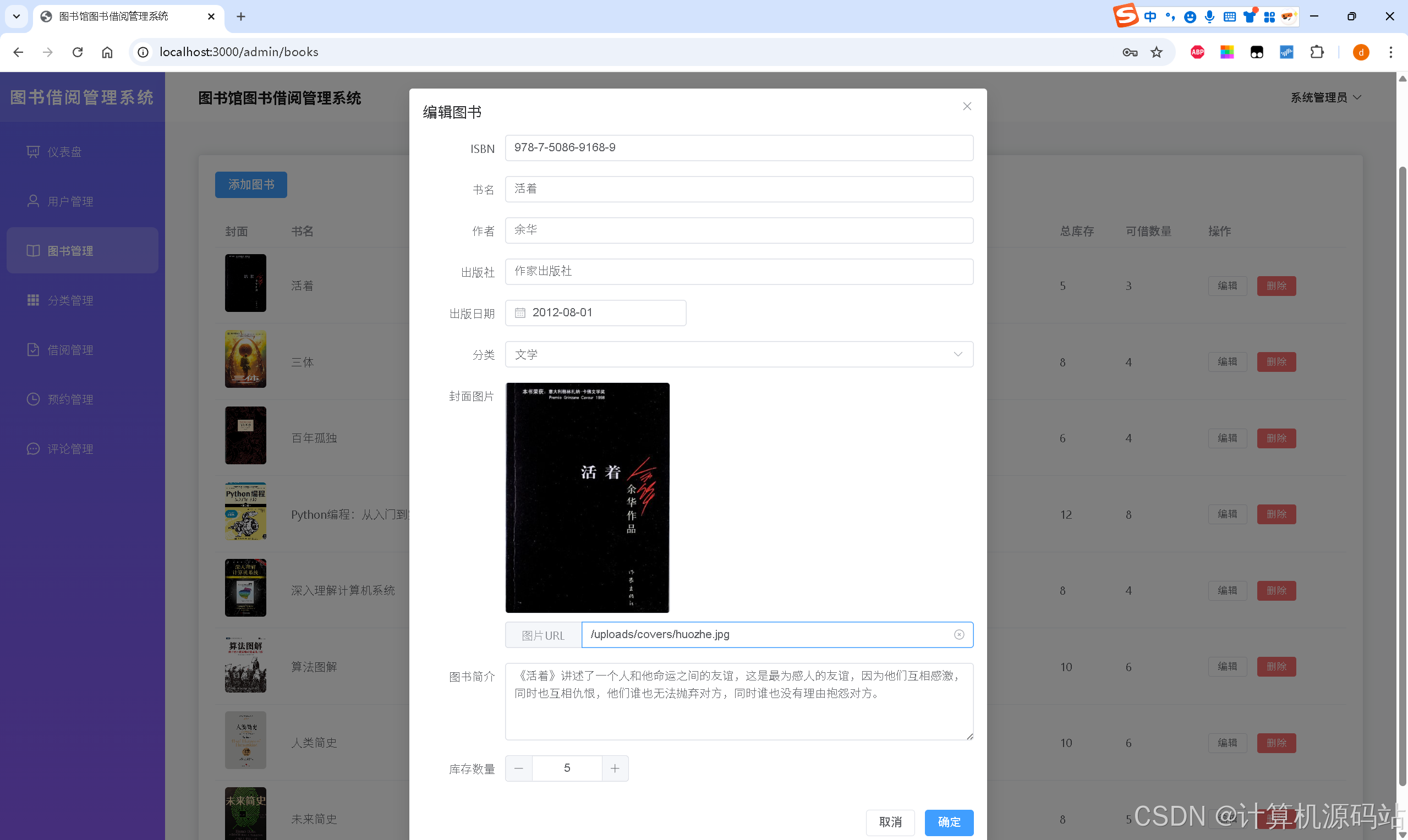This screenshot has height=840, width=1408.
Task: Open the browser extensions puzzle icon
Action: [x=1317, y=52]
